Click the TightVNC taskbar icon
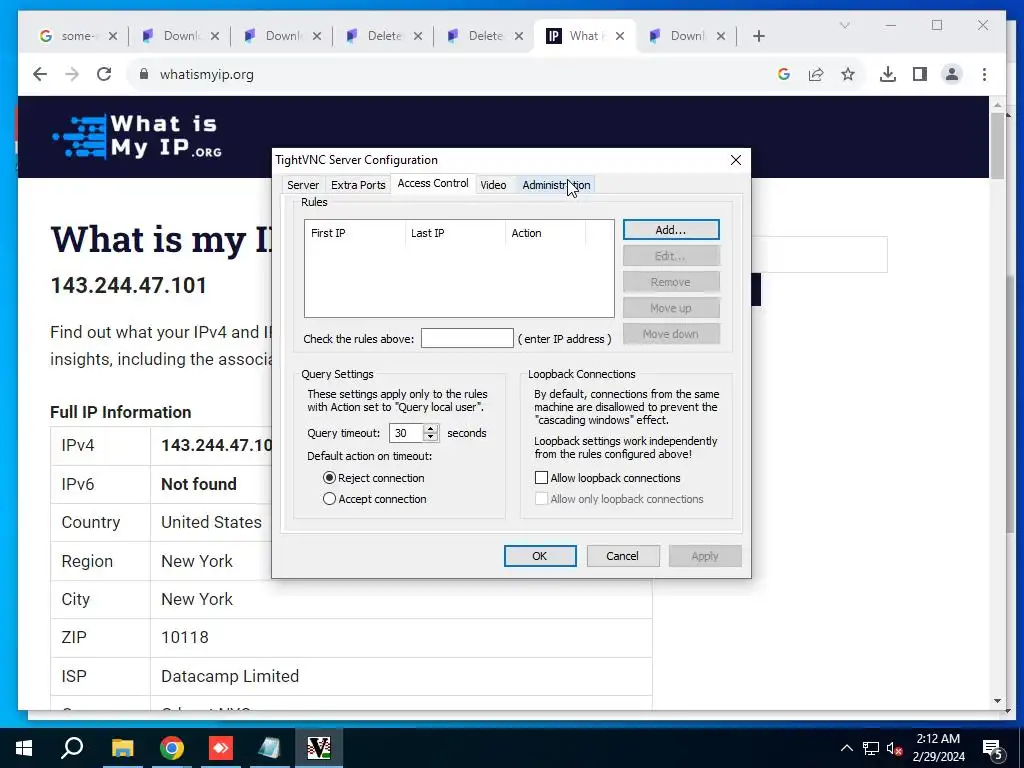 point(319,748)
